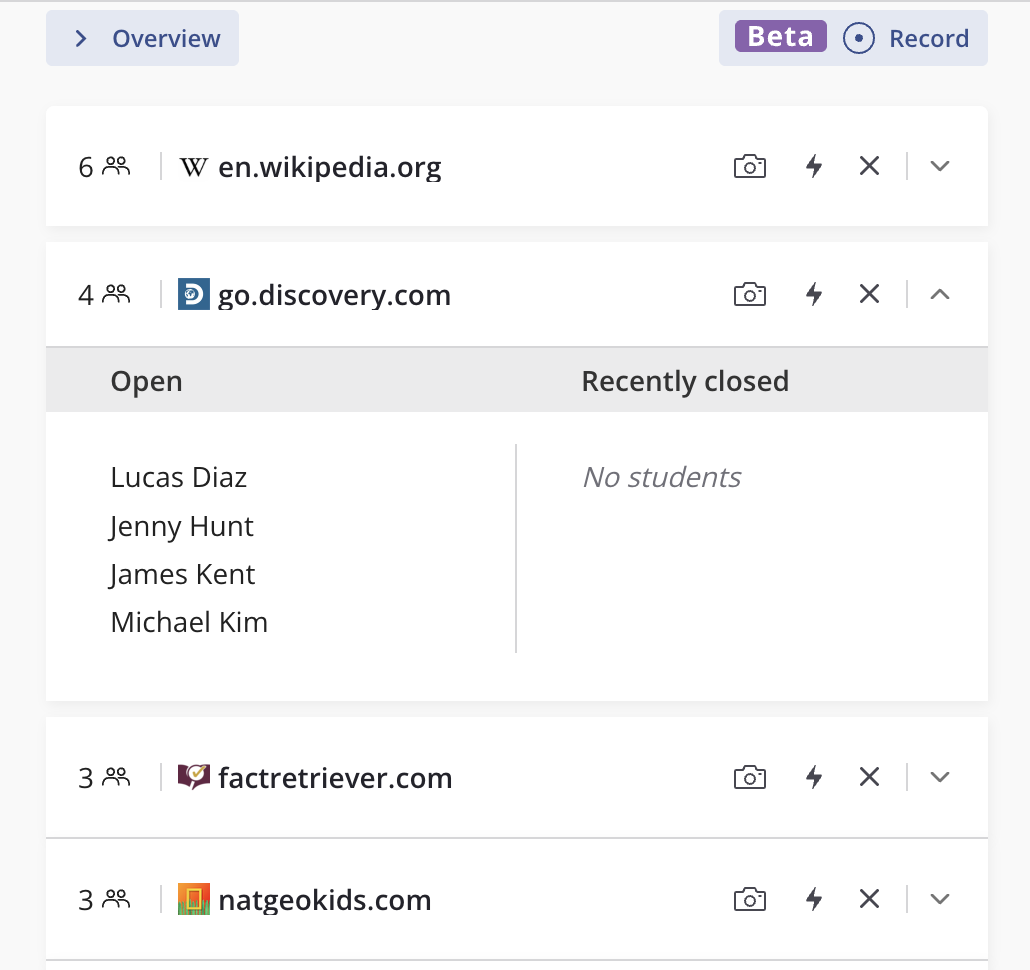Start Record session button
This screenshot has width=1030, height=970.
pos(906,38)
